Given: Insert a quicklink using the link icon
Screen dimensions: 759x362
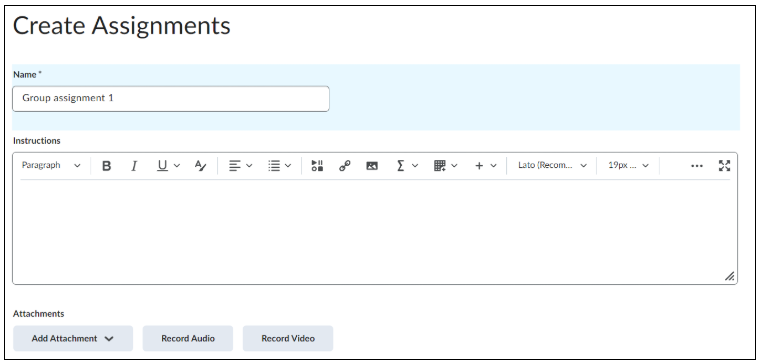Looking at the screenshot, I should click(345, 166).
